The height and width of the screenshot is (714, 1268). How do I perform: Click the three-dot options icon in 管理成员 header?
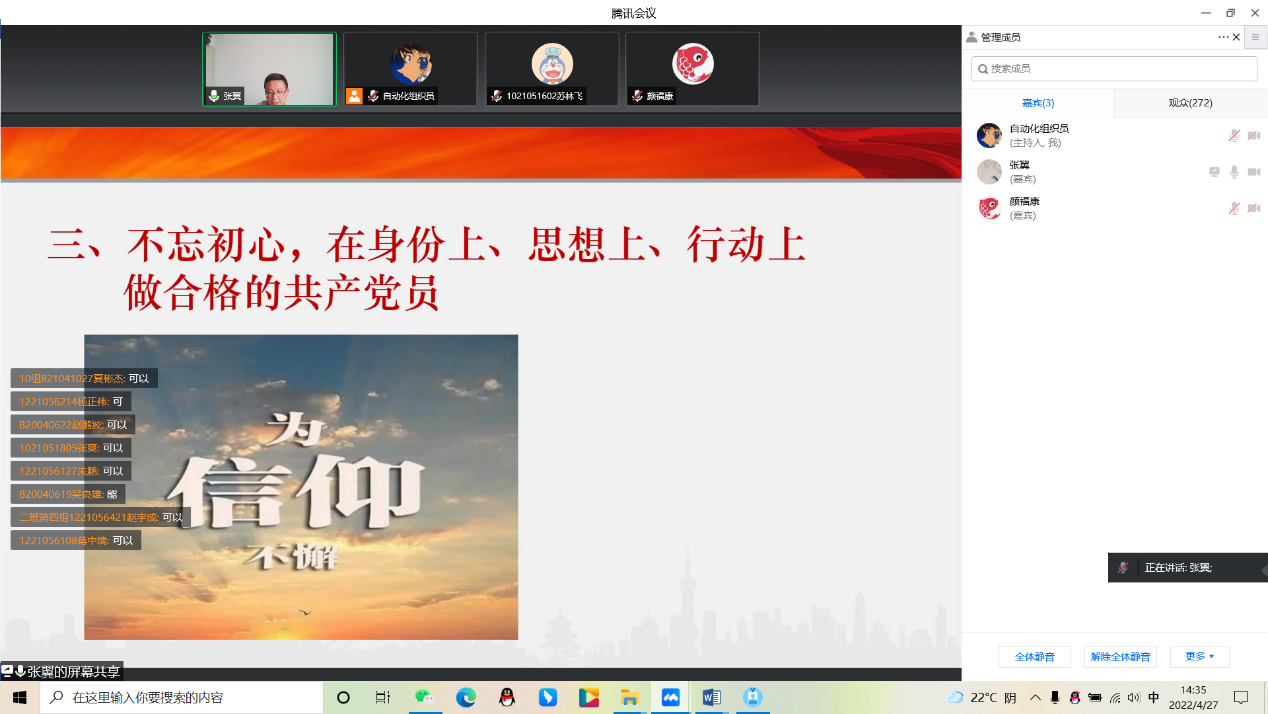point(1223,37)
